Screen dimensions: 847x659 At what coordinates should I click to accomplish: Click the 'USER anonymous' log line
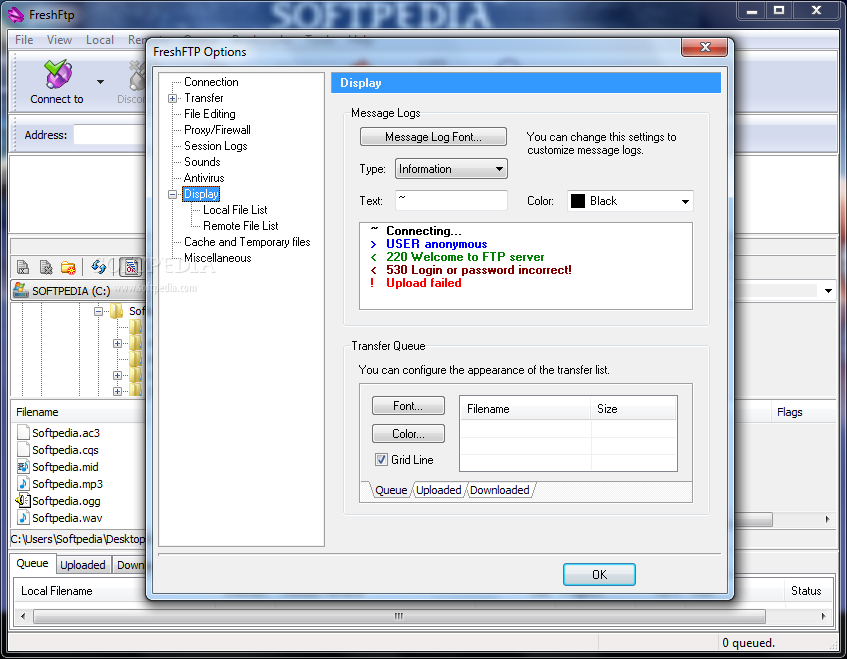point(436,244)
